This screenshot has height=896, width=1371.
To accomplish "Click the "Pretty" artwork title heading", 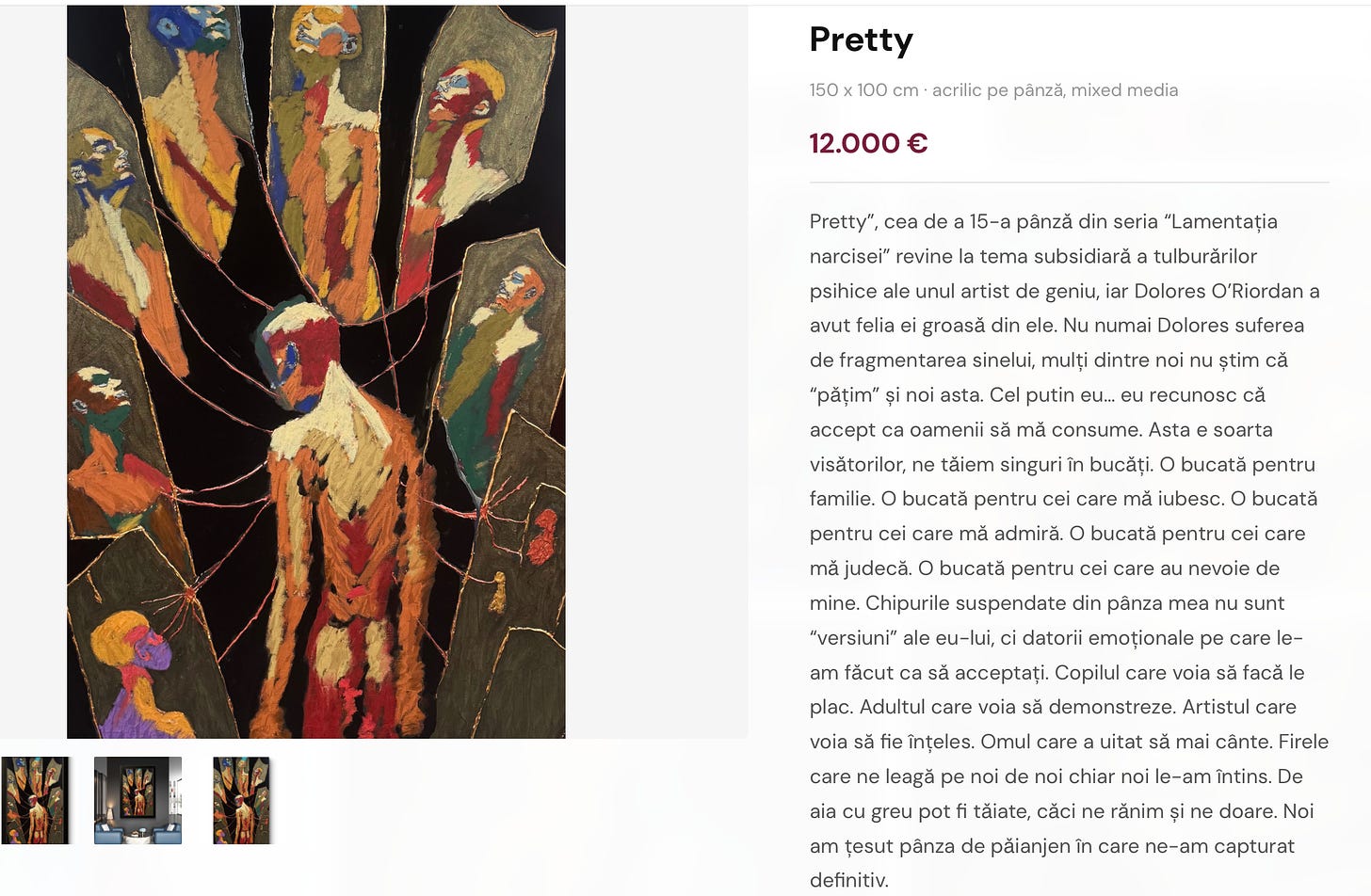I will (x=861, y=40).
